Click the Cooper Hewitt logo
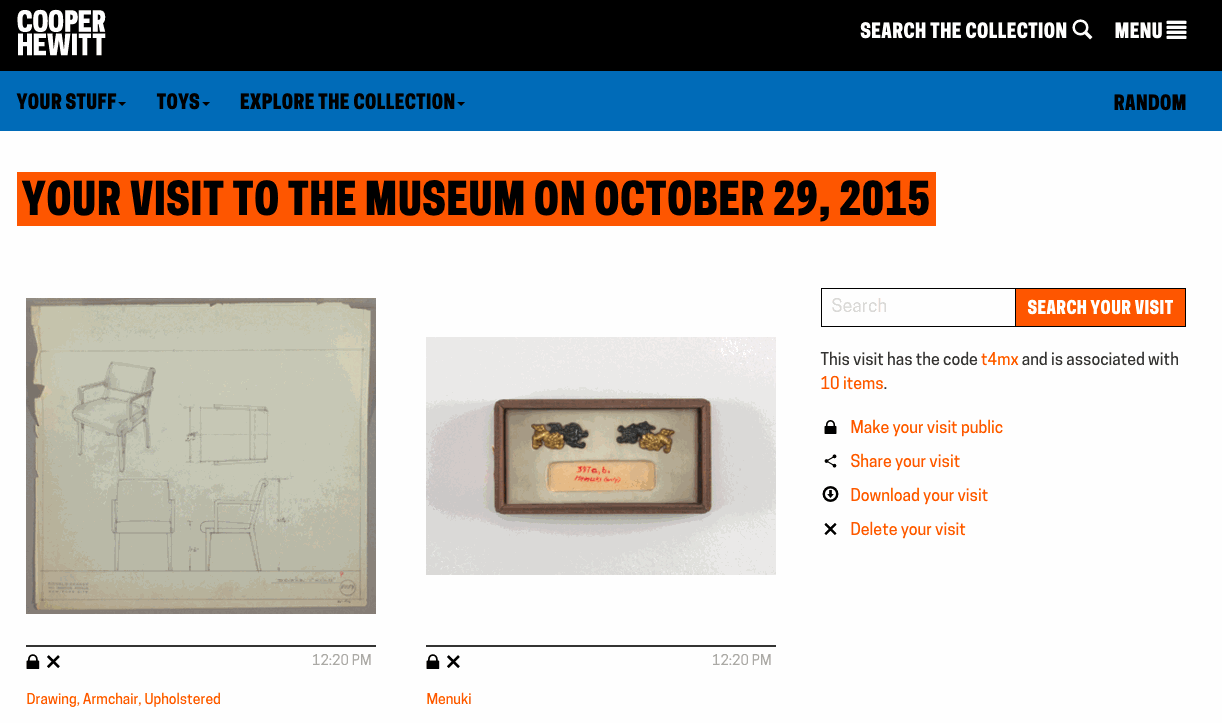This screenshot has height=723, width=1222. (61, 32)
